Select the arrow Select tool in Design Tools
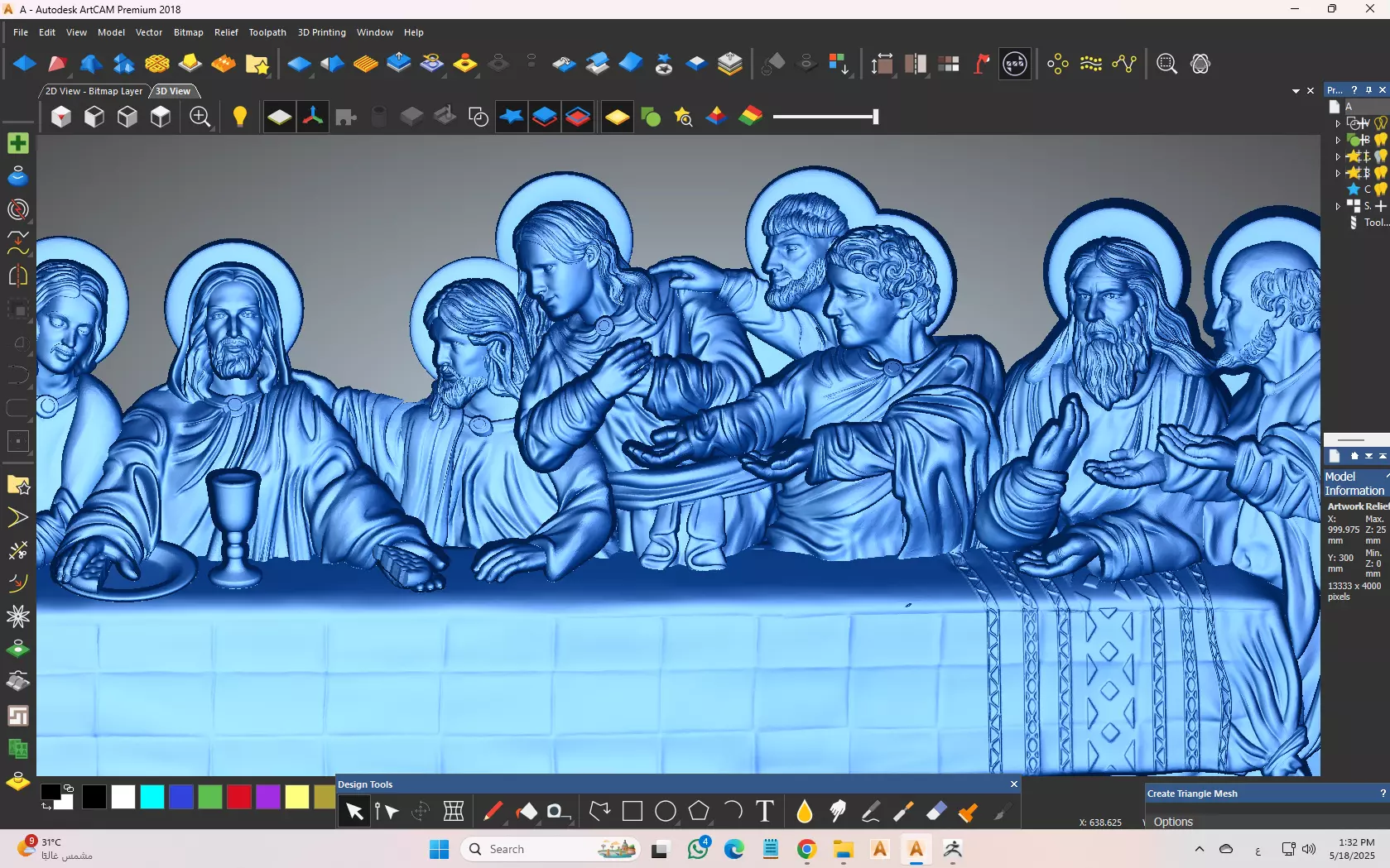This screenshot has width=1390, height=868. point(354,812)
